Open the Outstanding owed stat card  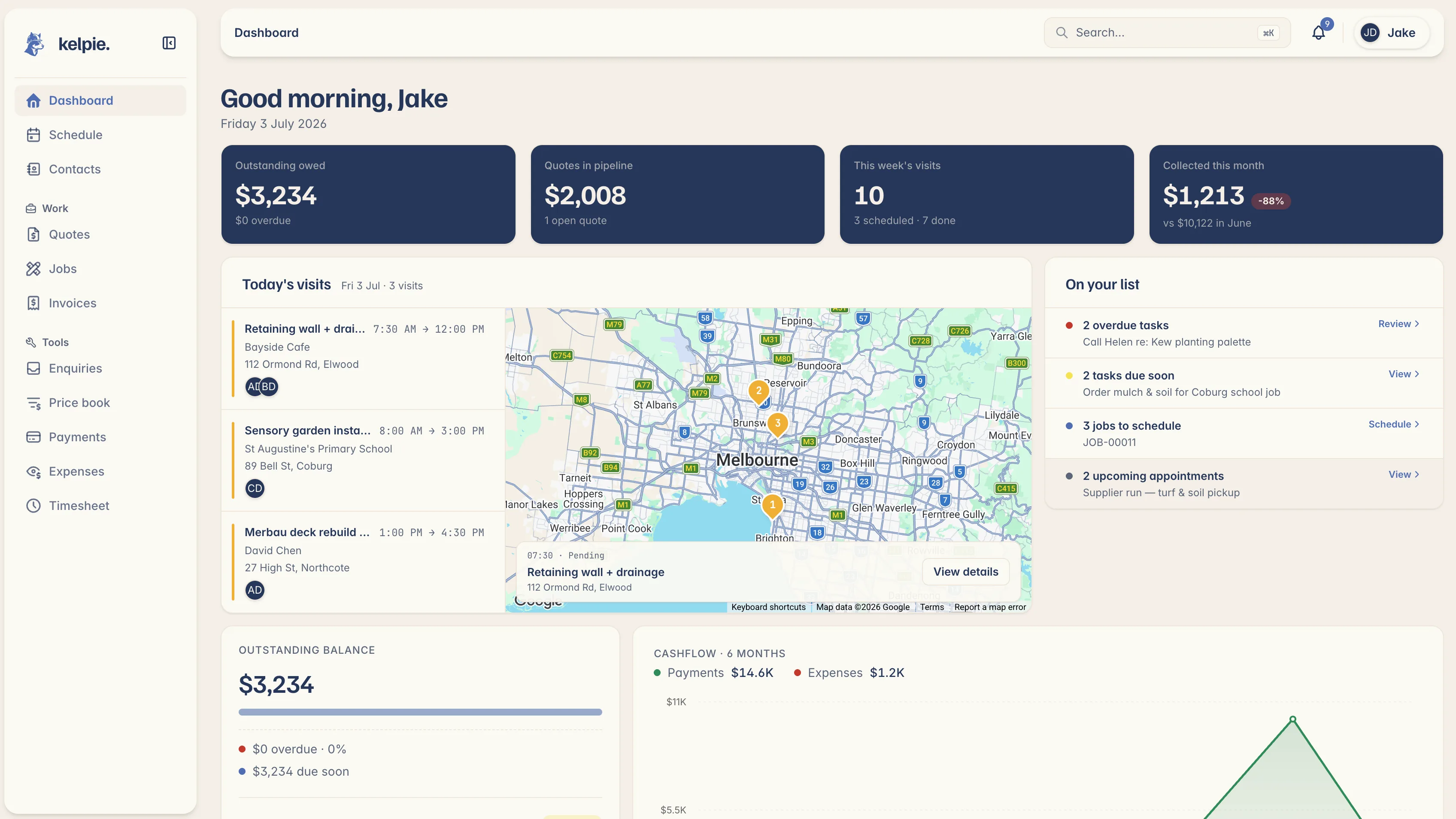click(x=368, y=194)
